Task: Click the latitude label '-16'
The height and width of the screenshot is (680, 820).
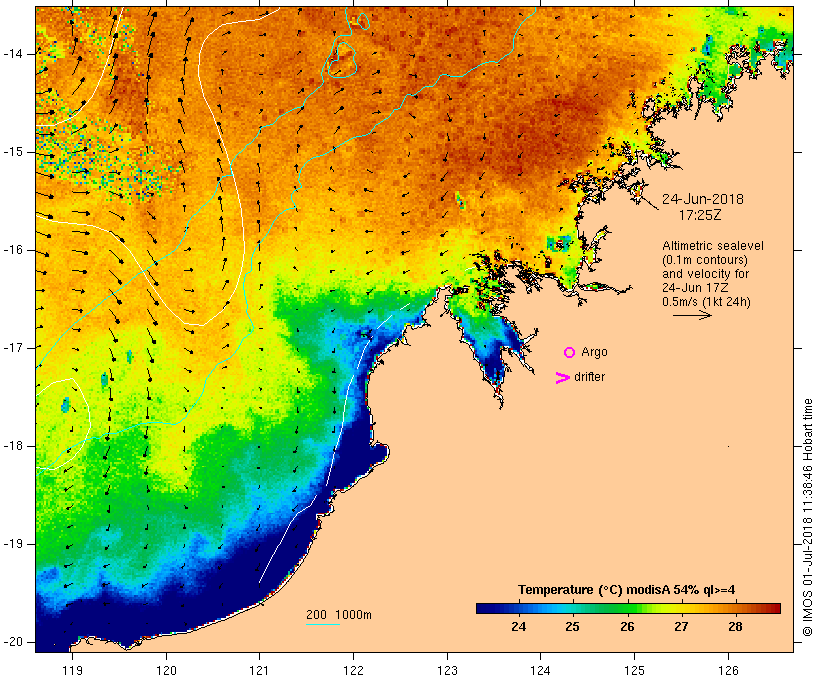Action: pos(13,250)
